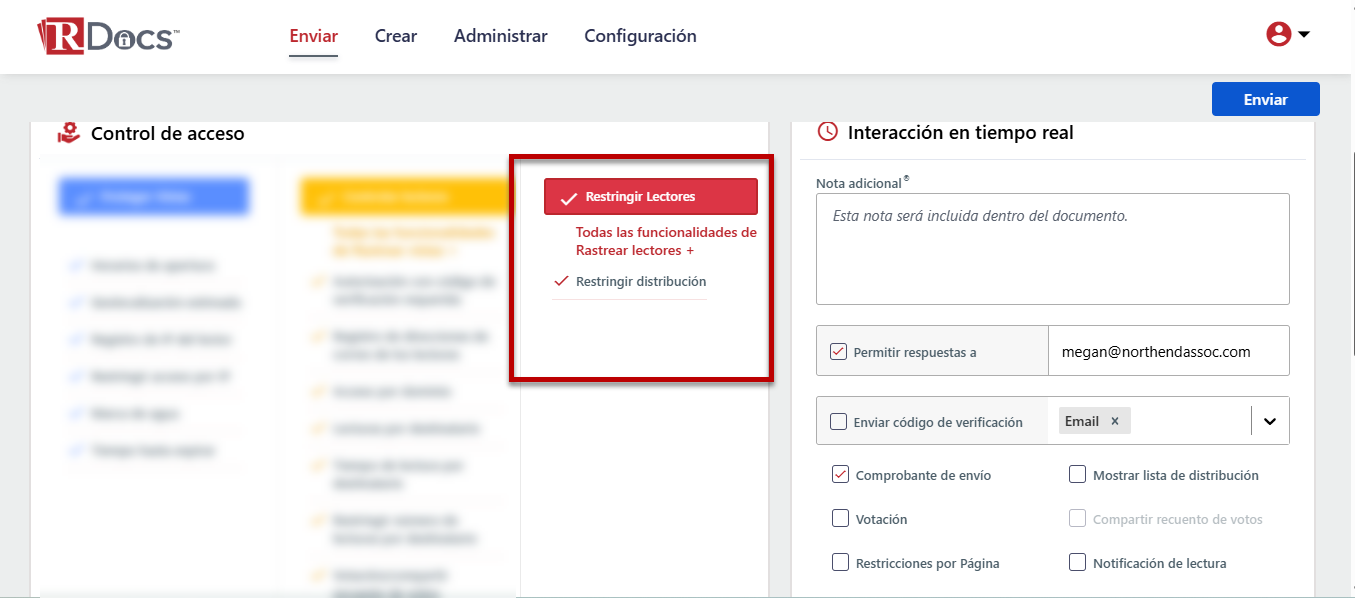The height and width of the screenshot is (598, 1355).
Task: Open the account menu dropdown arrow
Action: coord(1304,35)
